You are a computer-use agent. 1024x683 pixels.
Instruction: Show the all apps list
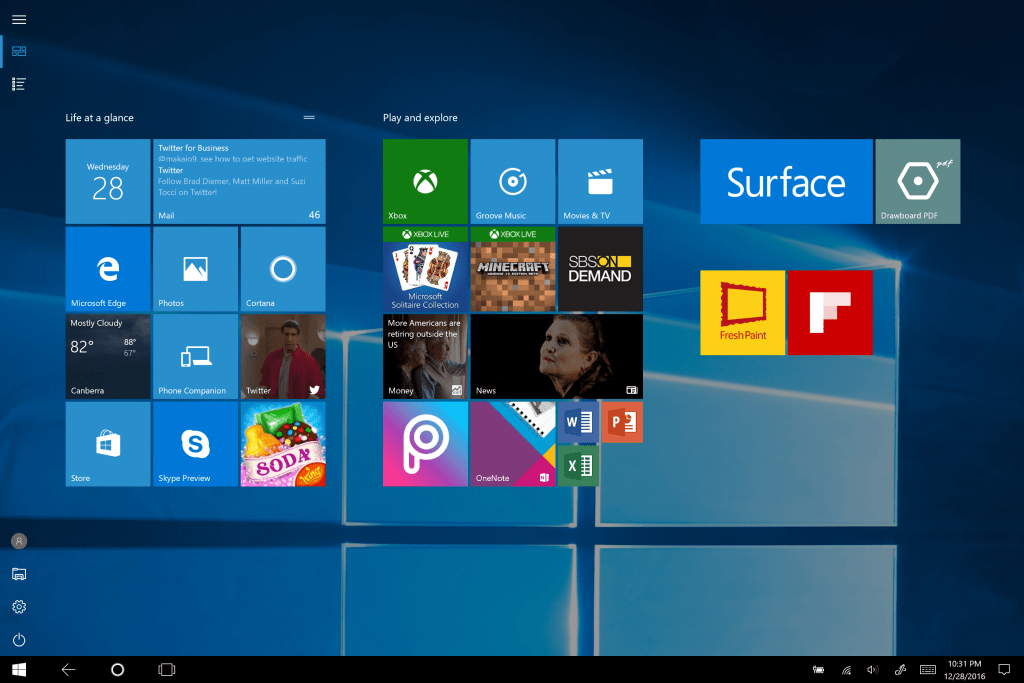[x=19, y=84]
